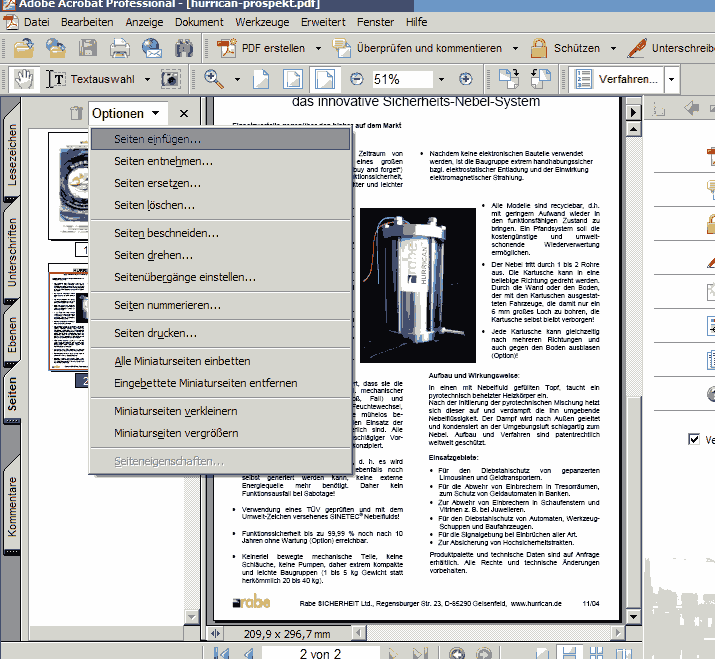715x659 pixels.
Task: Click the zoom out minus button
Action: [x=357, y=79]
